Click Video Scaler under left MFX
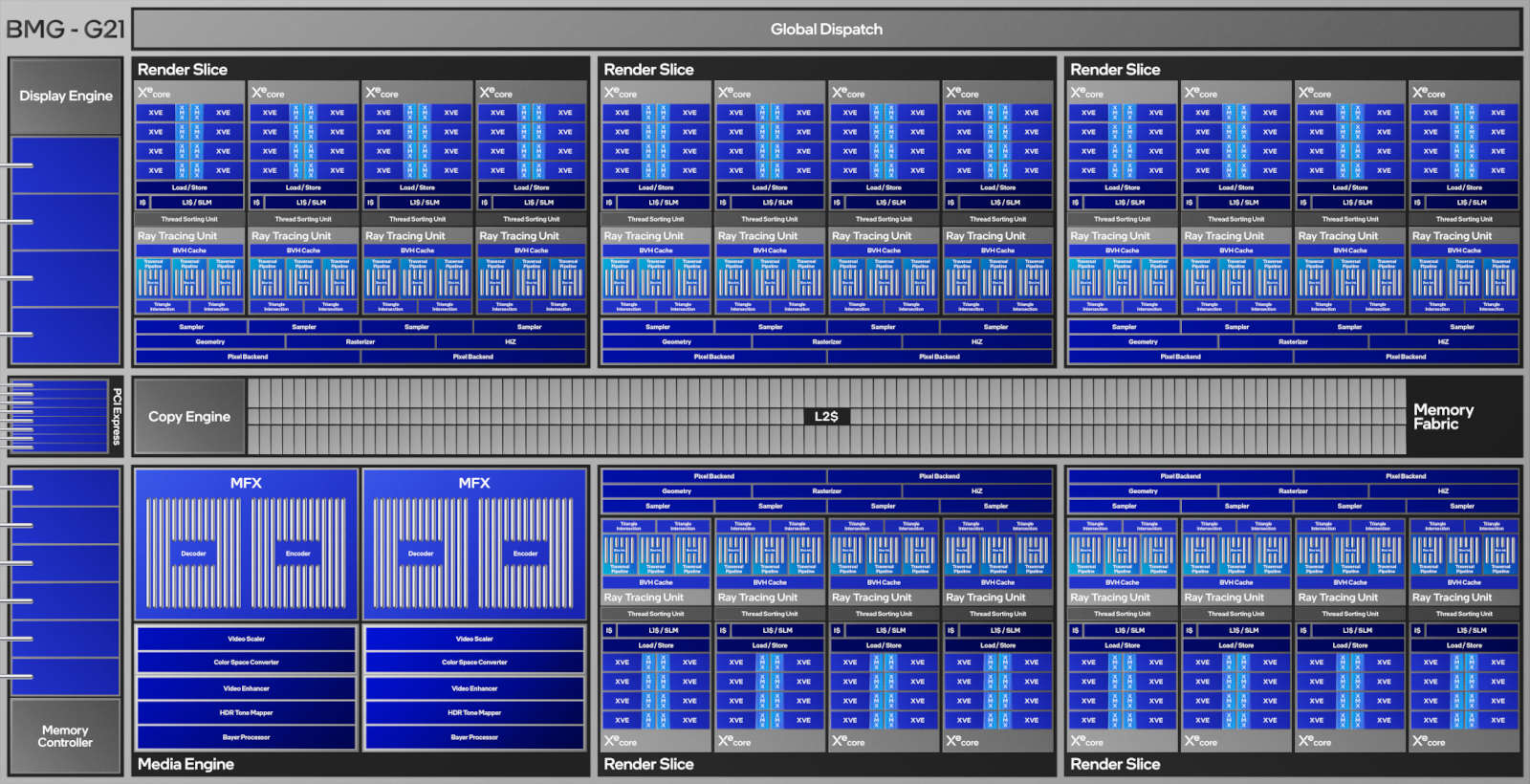The height and width of the screenshot is (784, 1530). (x=246, y=639)
